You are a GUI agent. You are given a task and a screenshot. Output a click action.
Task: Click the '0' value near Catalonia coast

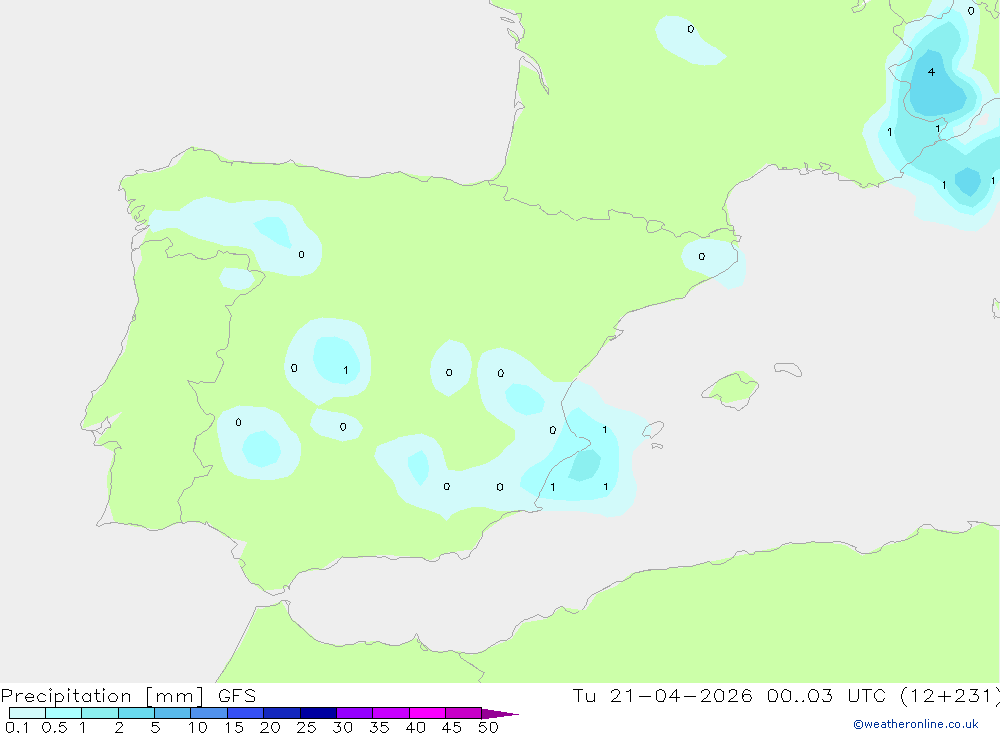coord(702,256)
